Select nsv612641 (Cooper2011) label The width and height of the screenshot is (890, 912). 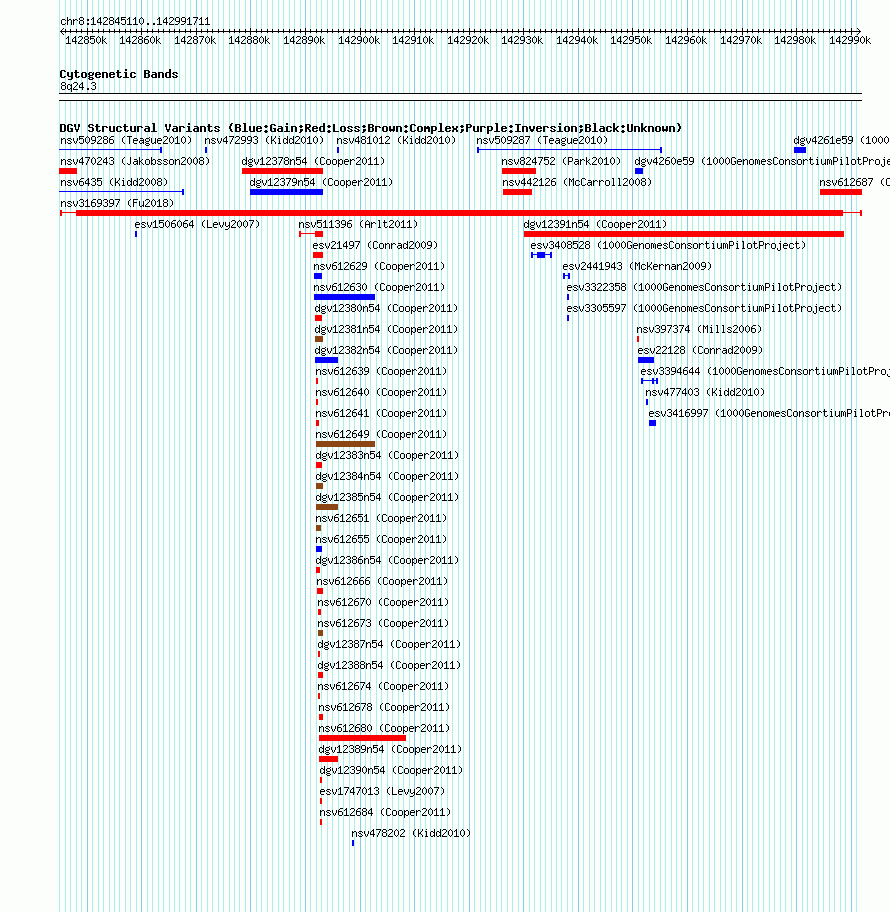[x=381, y=413]
